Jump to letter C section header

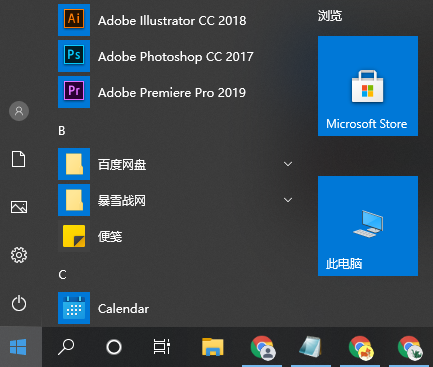[x=62, y=275]
